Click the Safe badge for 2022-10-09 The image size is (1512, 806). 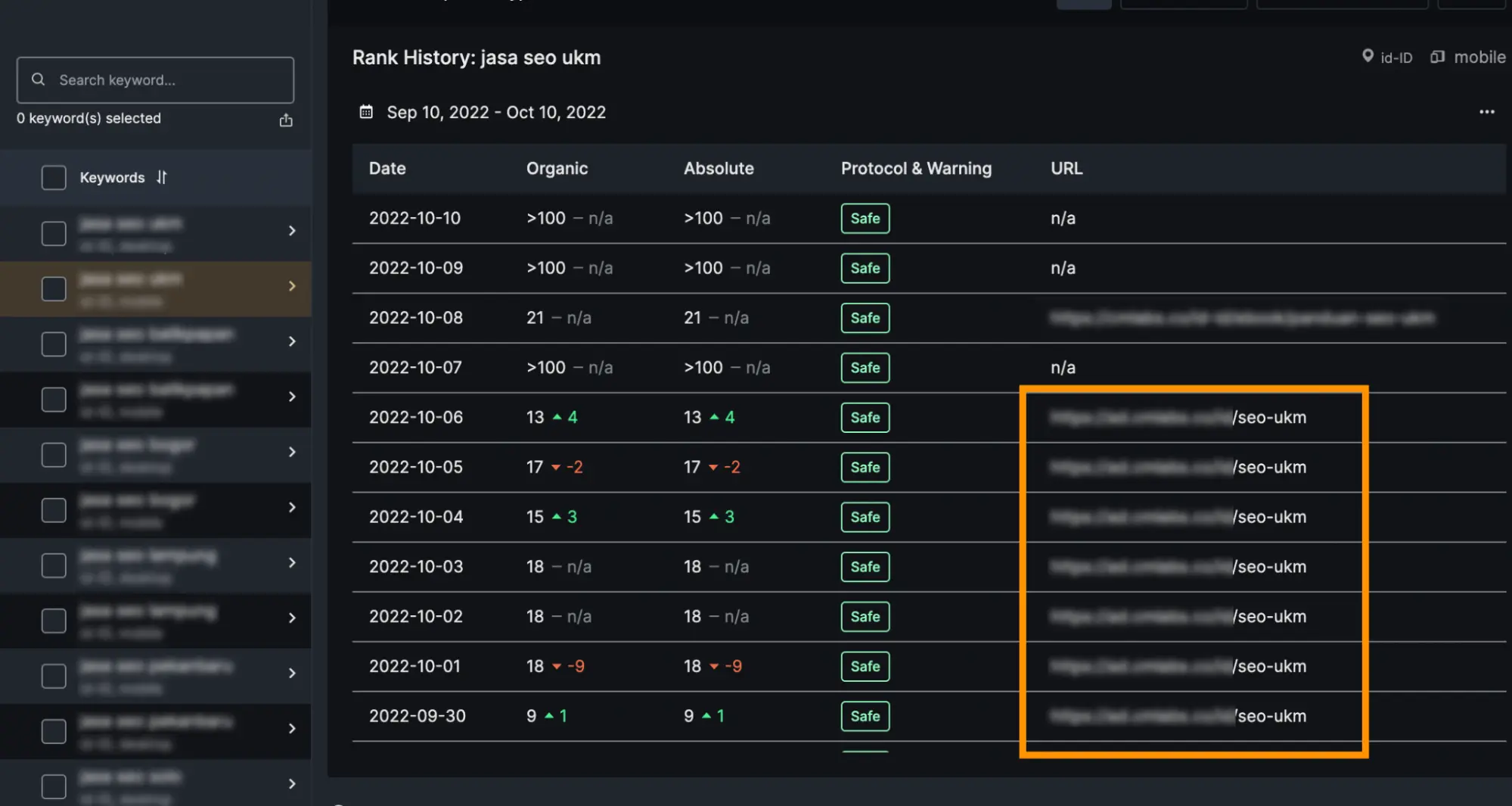pos(865,268)
